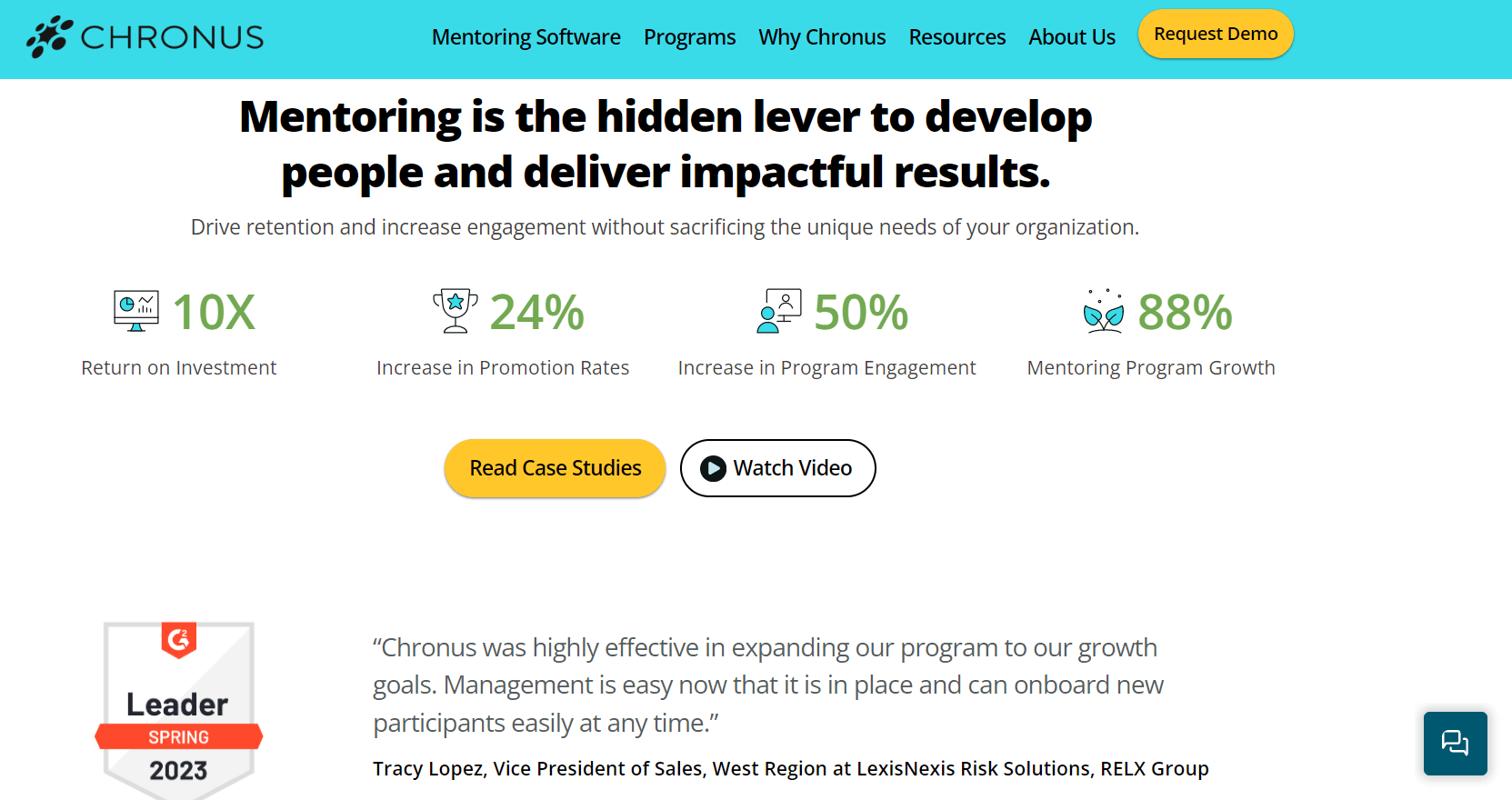Click the Increase in Promotion Rates label
This screenshot has height=800, width=1512.
point(503,368)
